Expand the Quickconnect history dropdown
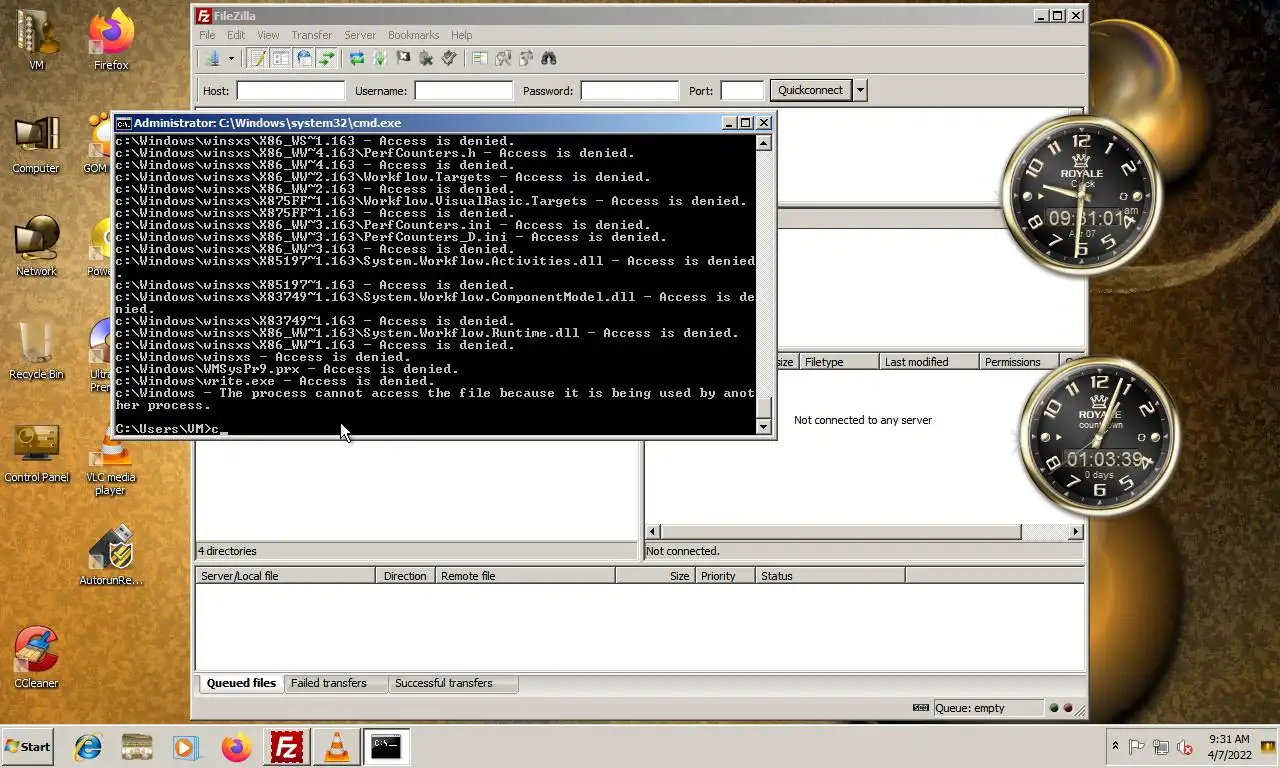The height and width of the screenshot is (768, 1280). 860,90
